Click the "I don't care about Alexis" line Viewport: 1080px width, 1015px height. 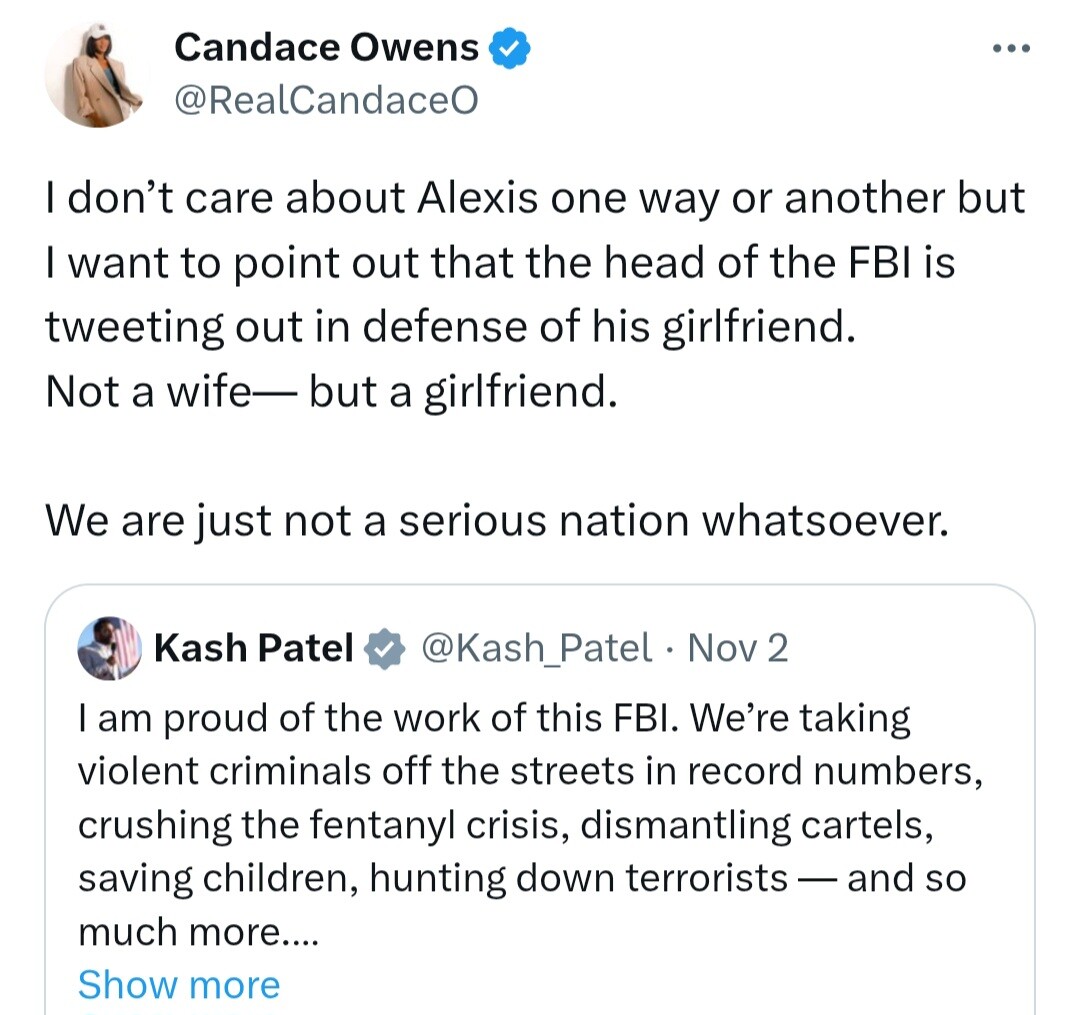[535, 199]
